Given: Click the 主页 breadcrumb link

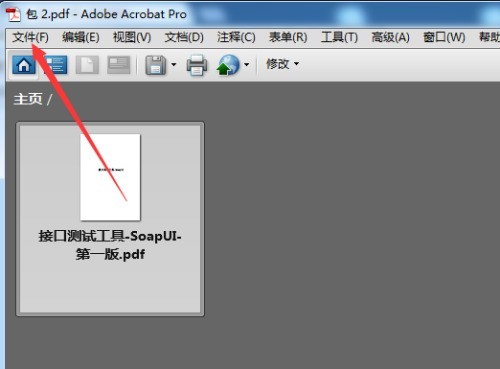Looking at the screenshot, I should (x=28, y=99).
